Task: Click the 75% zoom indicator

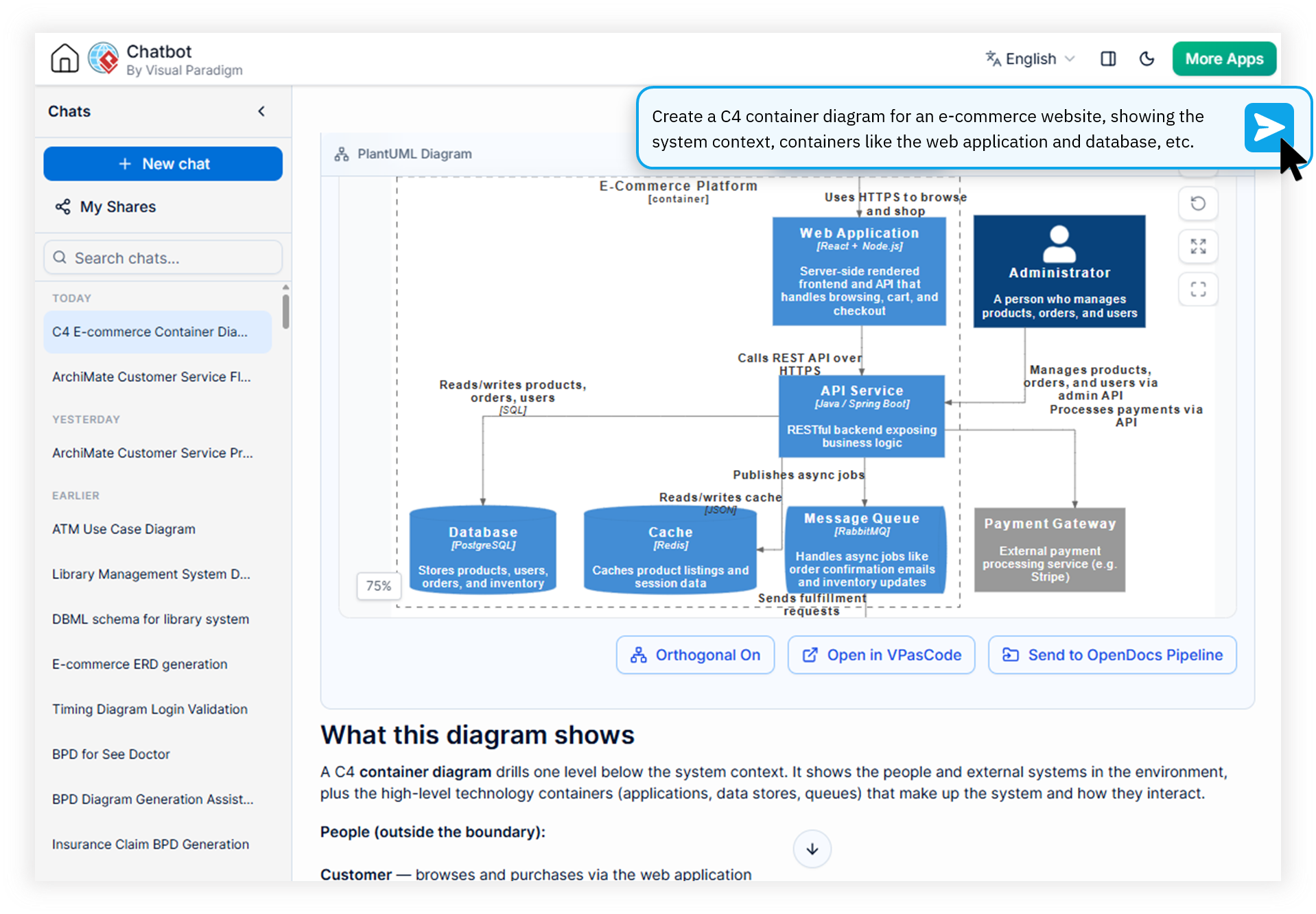Action: point(378,586)
